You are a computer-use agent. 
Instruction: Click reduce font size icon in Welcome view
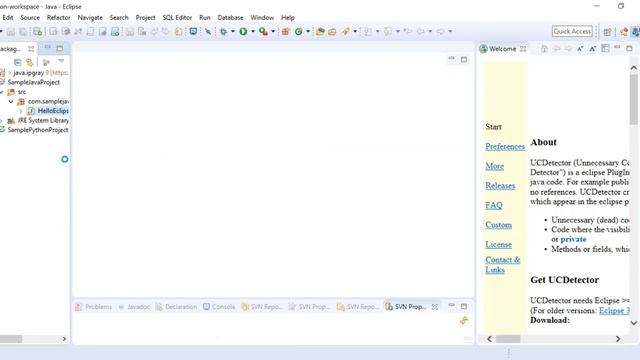[x=580, y=49]
